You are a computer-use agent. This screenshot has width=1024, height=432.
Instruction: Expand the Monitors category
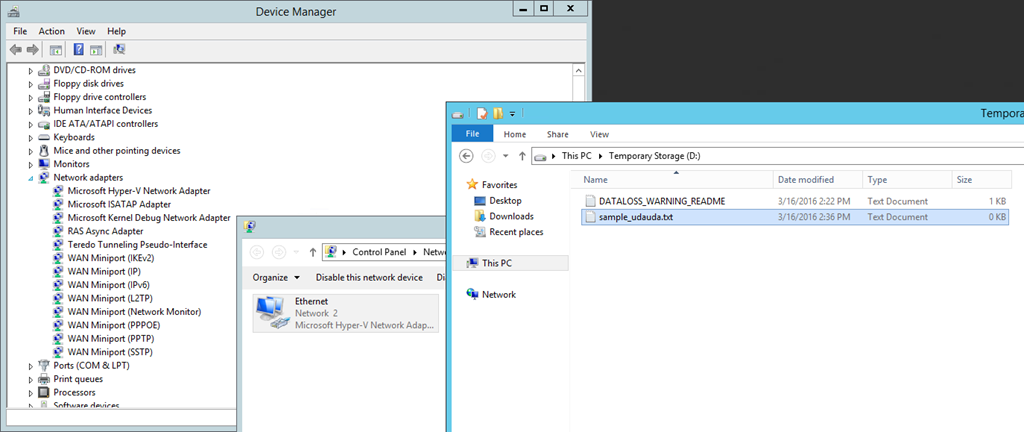tap(31, 164)
